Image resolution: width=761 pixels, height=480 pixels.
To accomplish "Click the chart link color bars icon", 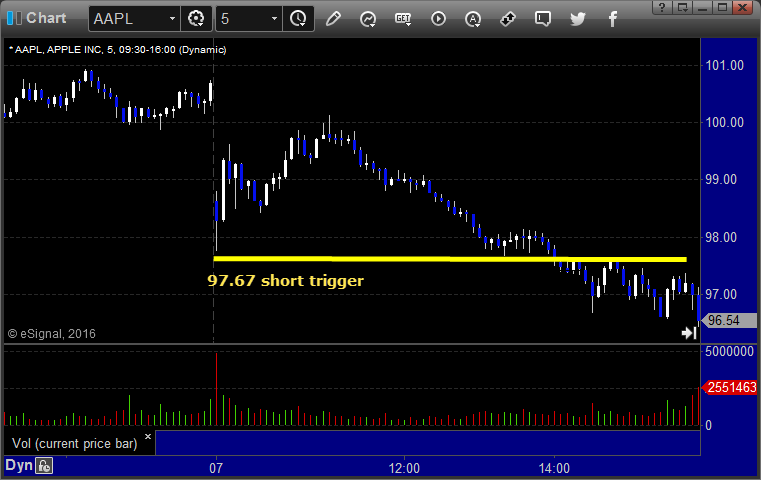I will pyautogui.click(x=14, y=18).
